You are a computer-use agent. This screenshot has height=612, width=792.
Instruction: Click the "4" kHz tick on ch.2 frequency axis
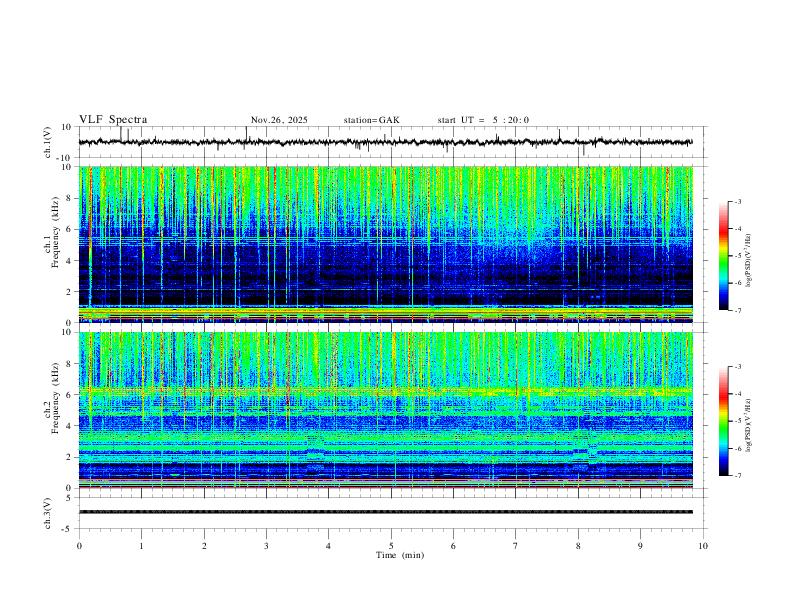click(69, 426)
